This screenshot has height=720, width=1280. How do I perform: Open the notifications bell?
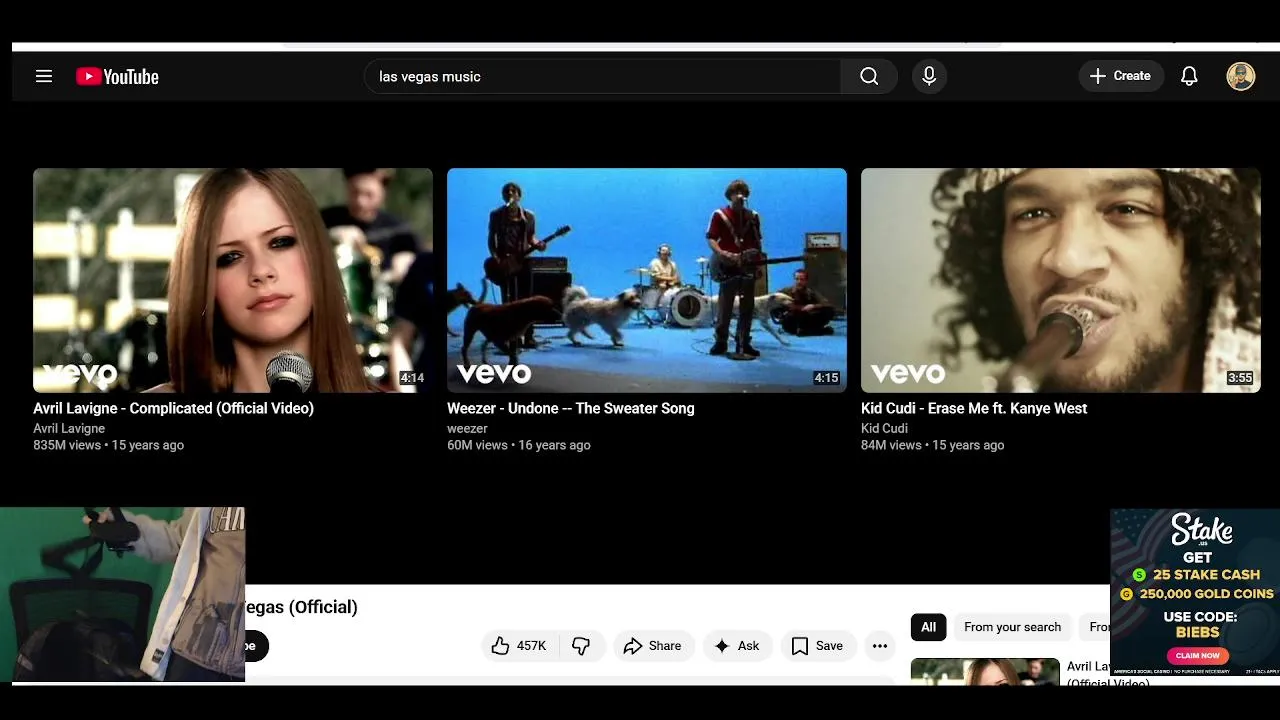[x=1189, y=76]
